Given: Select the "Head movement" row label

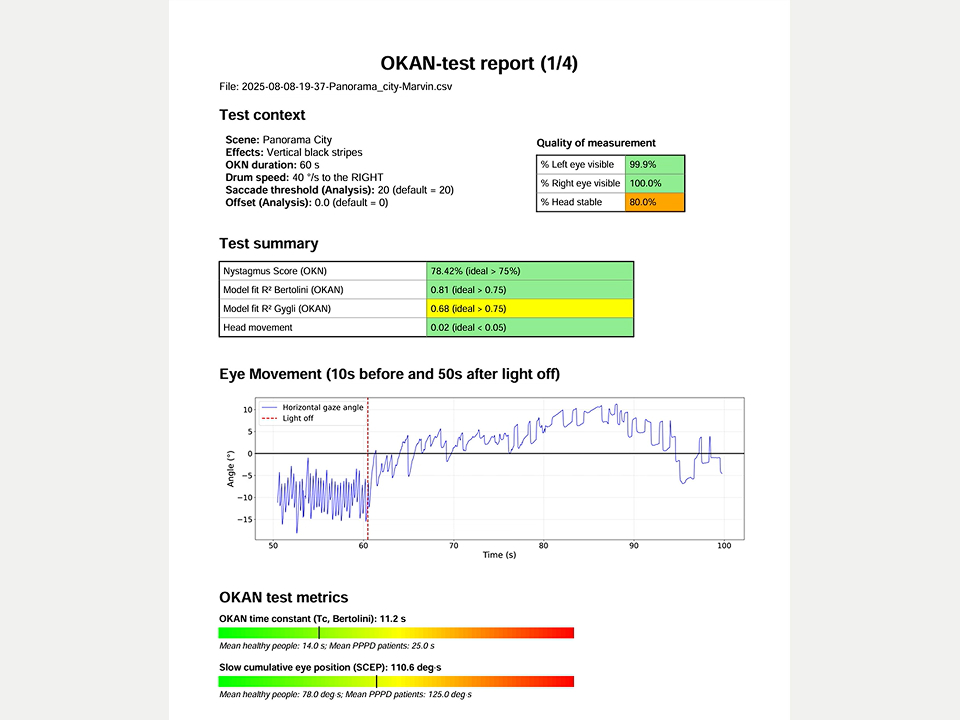Looking at the screenshot, I should click(323, 328).
